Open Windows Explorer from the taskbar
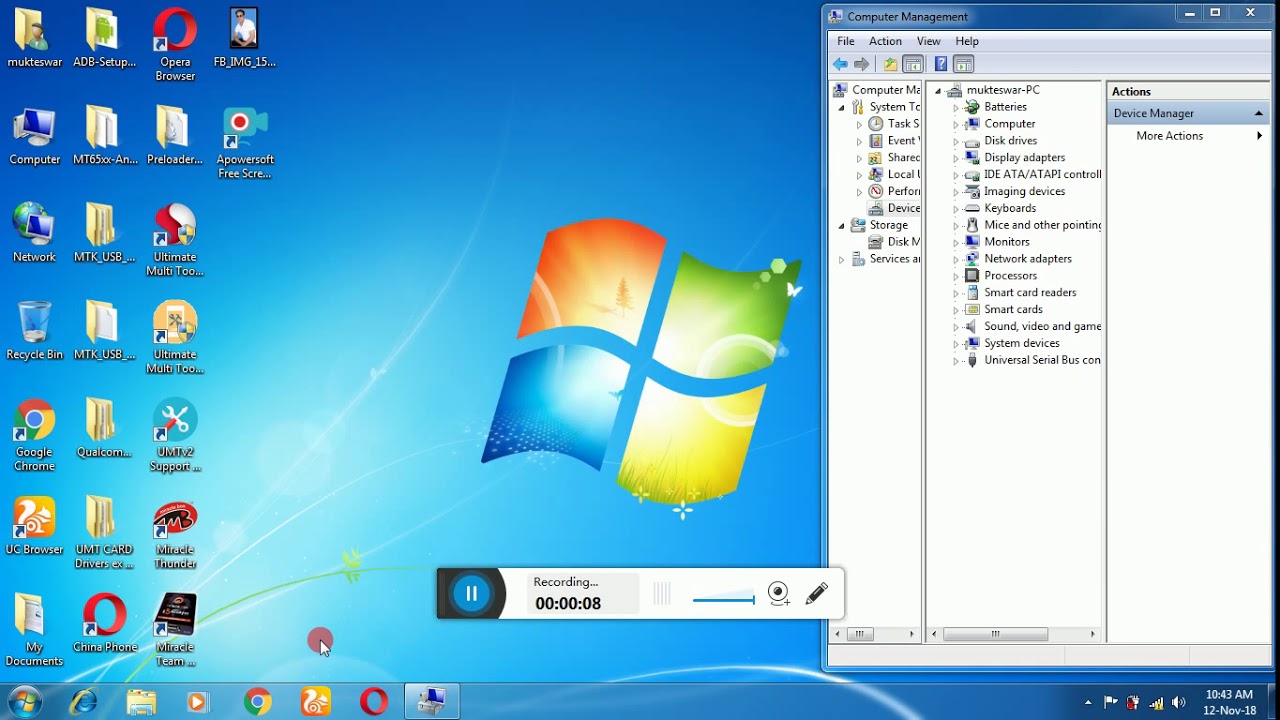 [141, 702]
